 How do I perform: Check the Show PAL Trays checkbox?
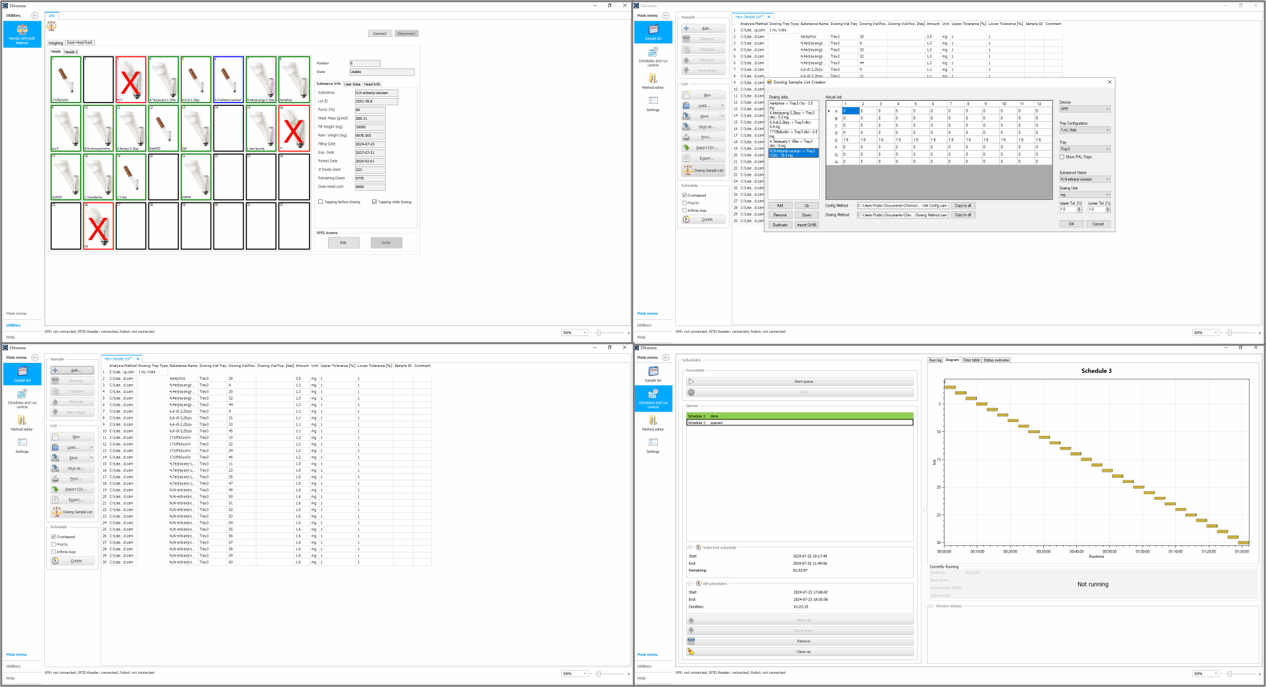pyautogui.click(x=1062, y=157)
